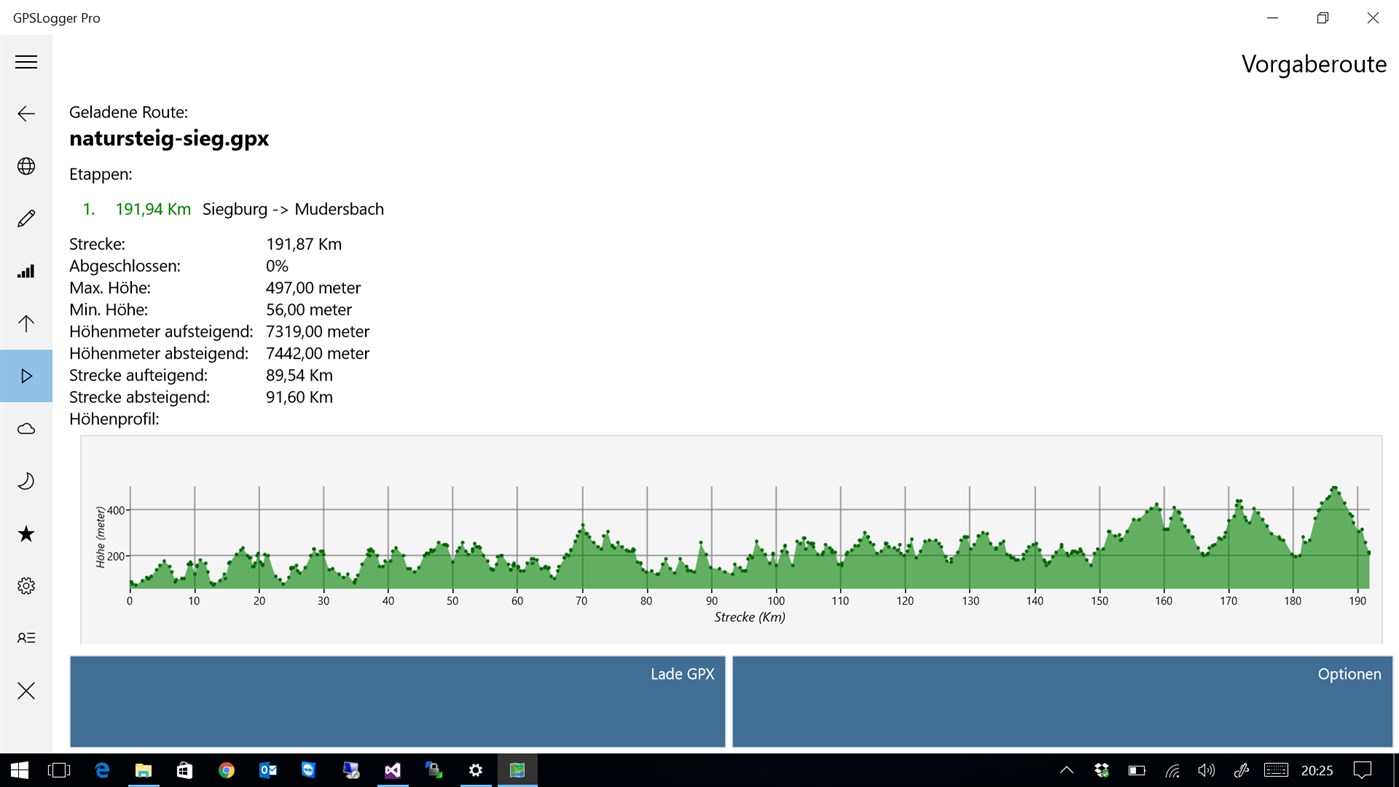Open favorites using the star icon
This screenshot has width=1399, height=787.
click(x=26, y=533)
